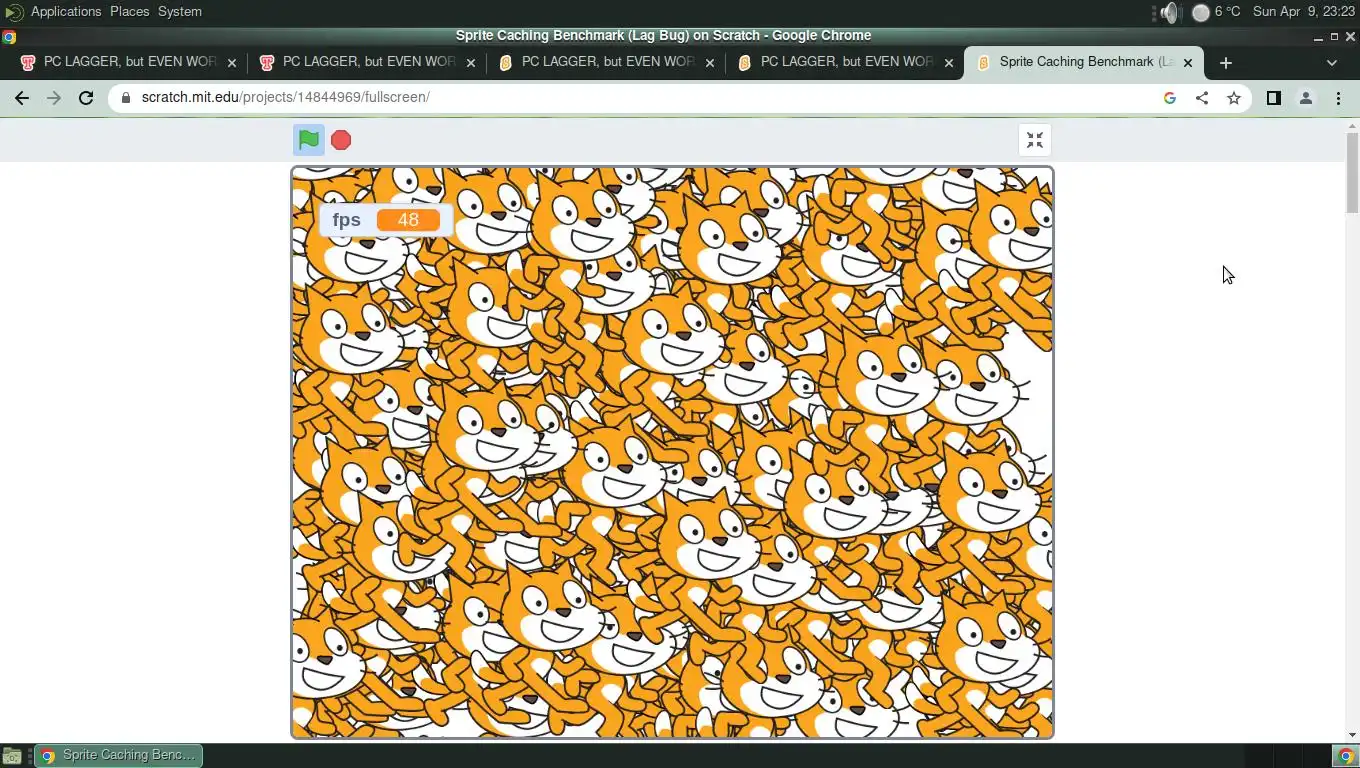The image size is (1360, 768).
Task: Share this page using the share icon
Action: point(1202,98)
